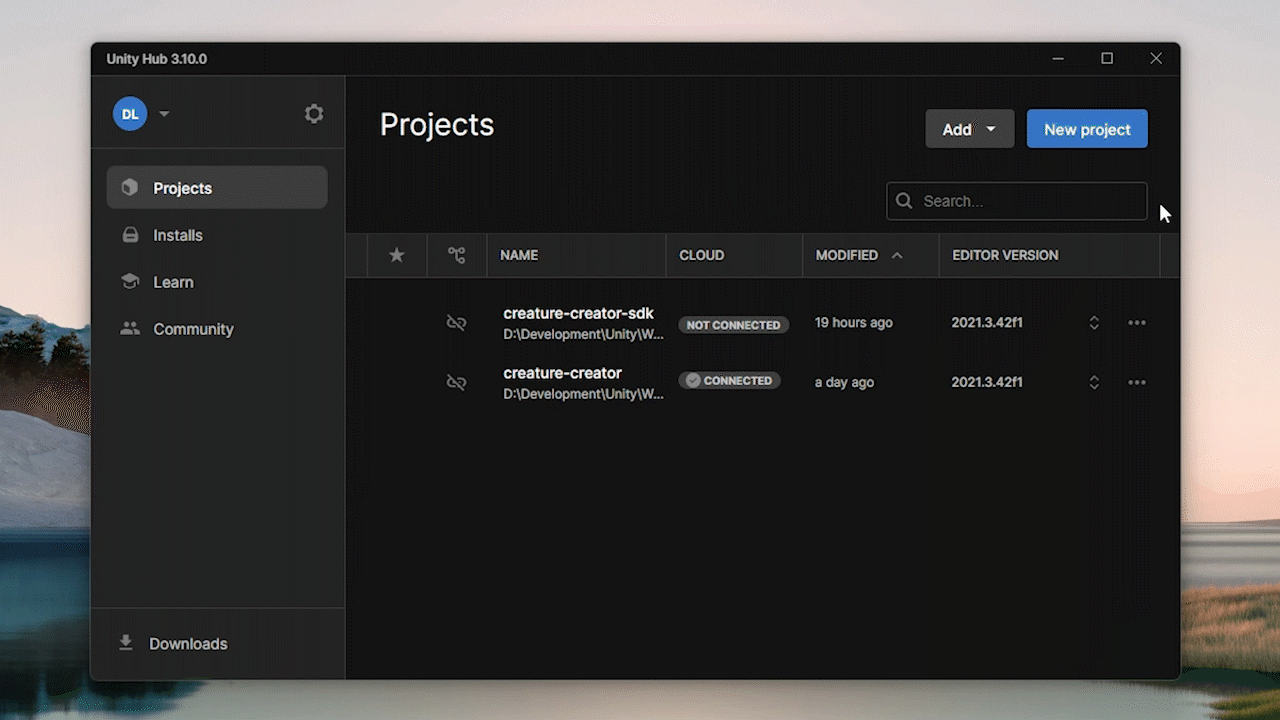
Task: Click the Installs lock icon in sidebar
Action: pyautogui.click(x=130, y=235)
